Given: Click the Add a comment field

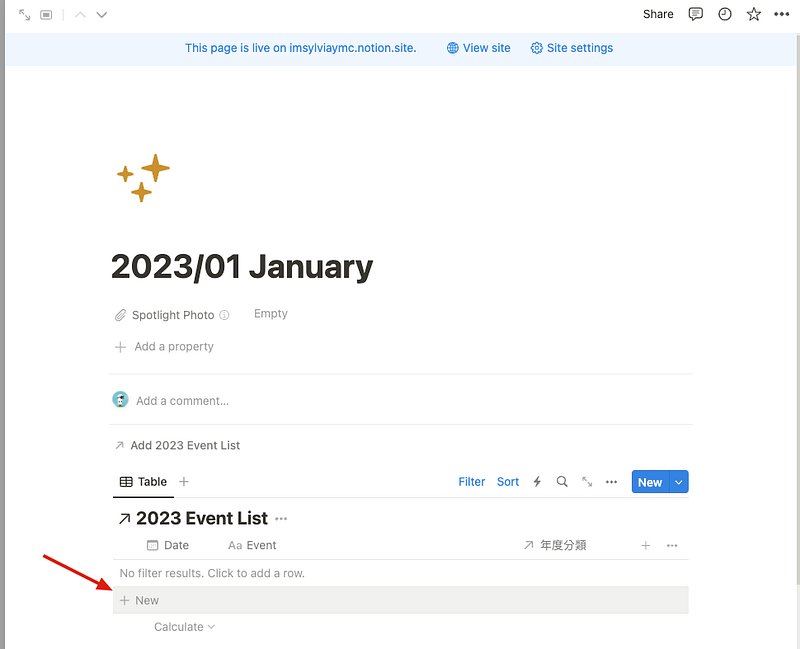Looking at the screenshot, I should (x=182, y=401).
